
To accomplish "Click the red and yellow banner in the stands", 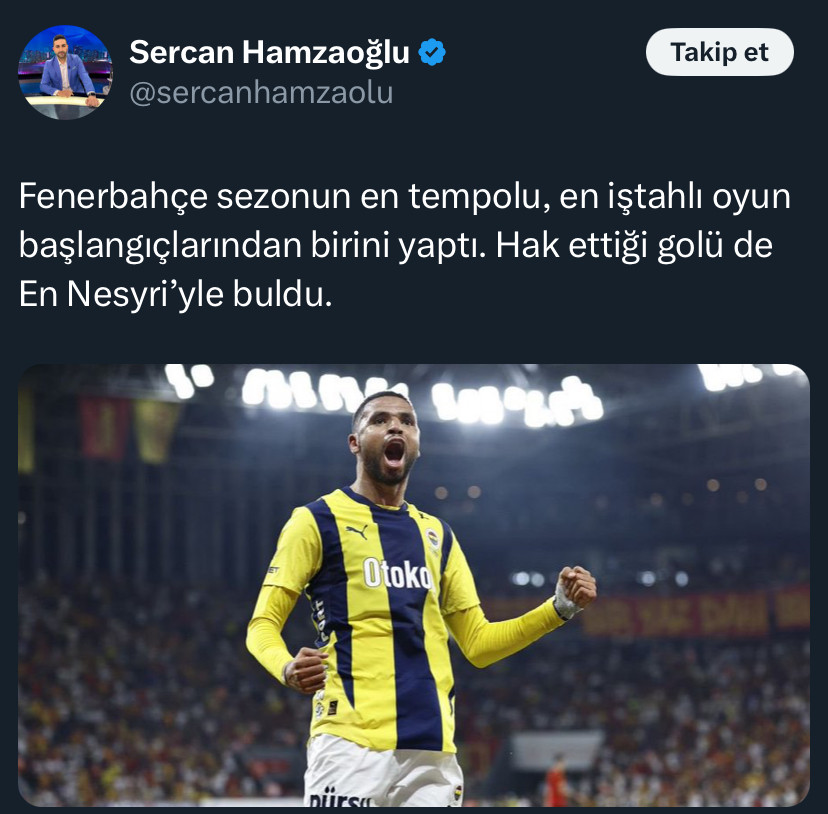I will pyautogui.click(x=696, y=614).
